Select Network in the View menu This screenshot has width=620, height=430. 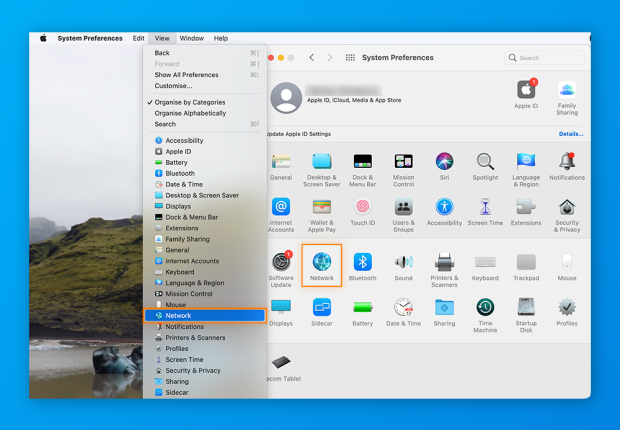click(x=178, y=316)
